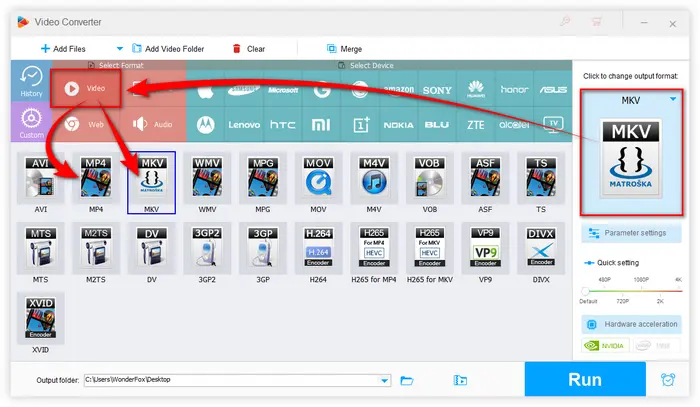Choose the XVID encoder format
700x407 pixels.
41,318
